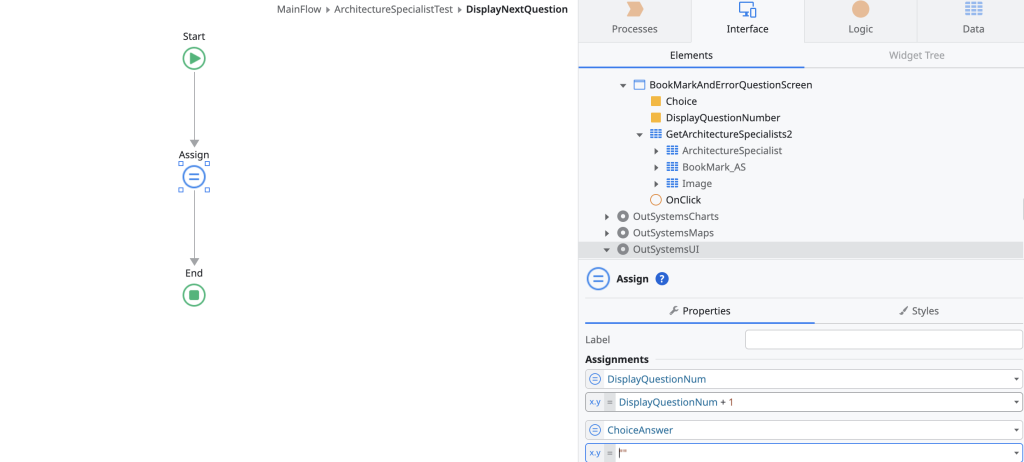Open the Widget Tree view

tap(916, 56)
